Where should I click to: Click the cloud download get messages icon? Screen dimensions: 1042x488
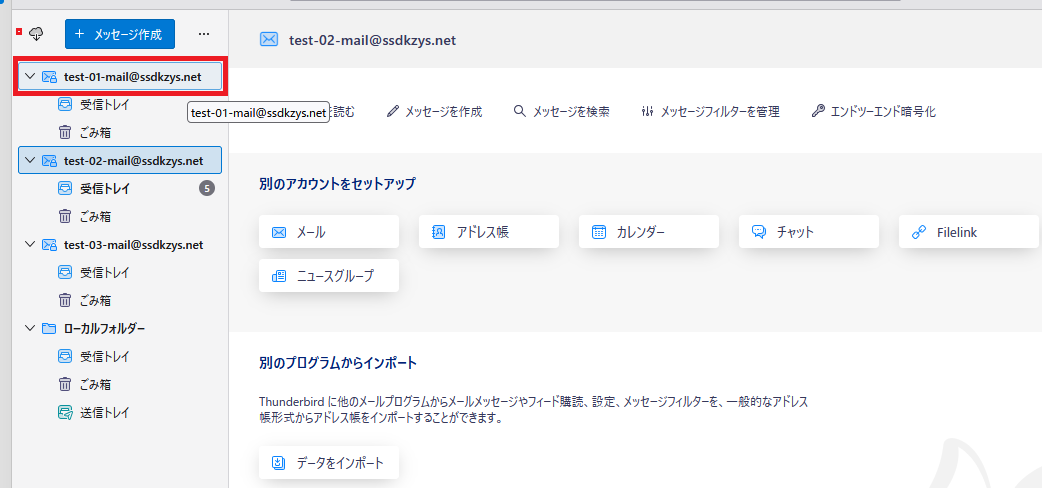[36, 34]
